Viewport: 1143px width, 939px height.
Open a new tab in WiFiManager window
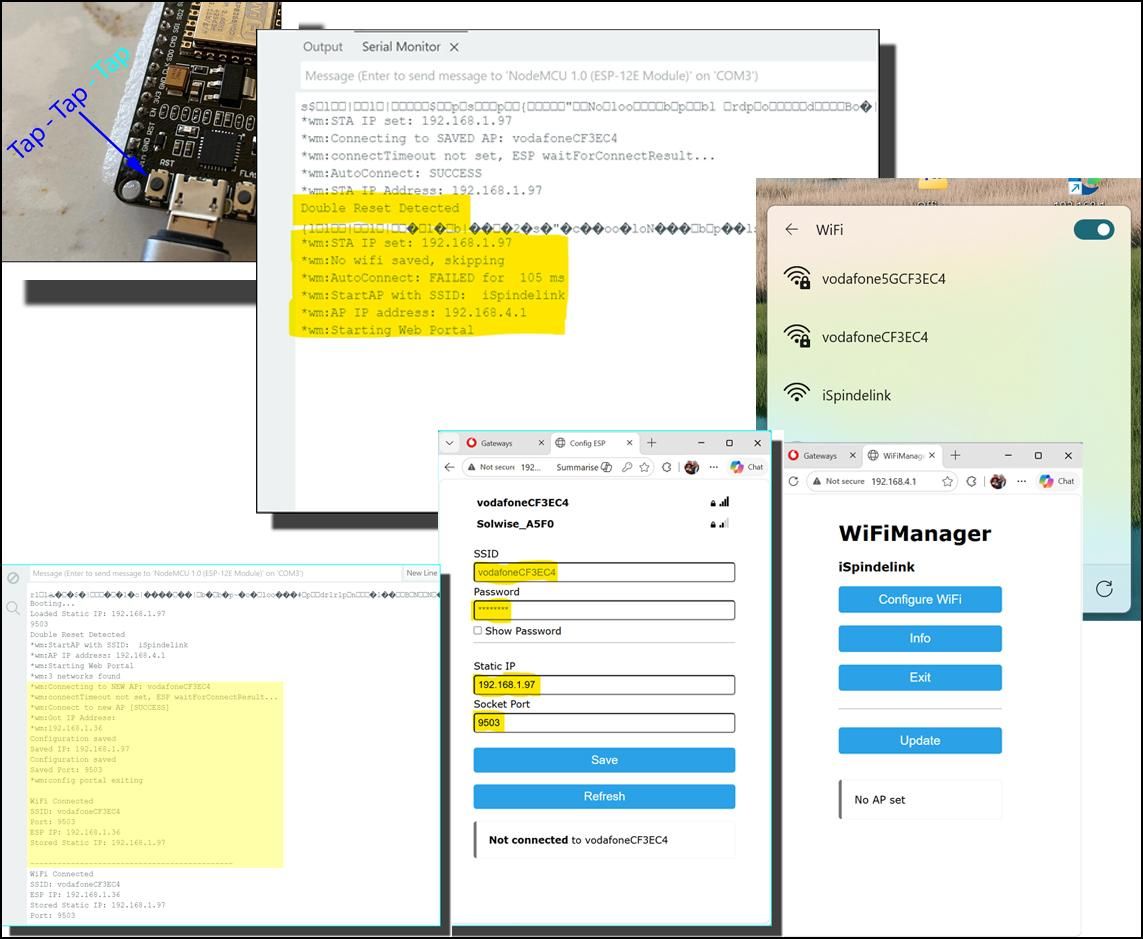(x=955, y=456)
